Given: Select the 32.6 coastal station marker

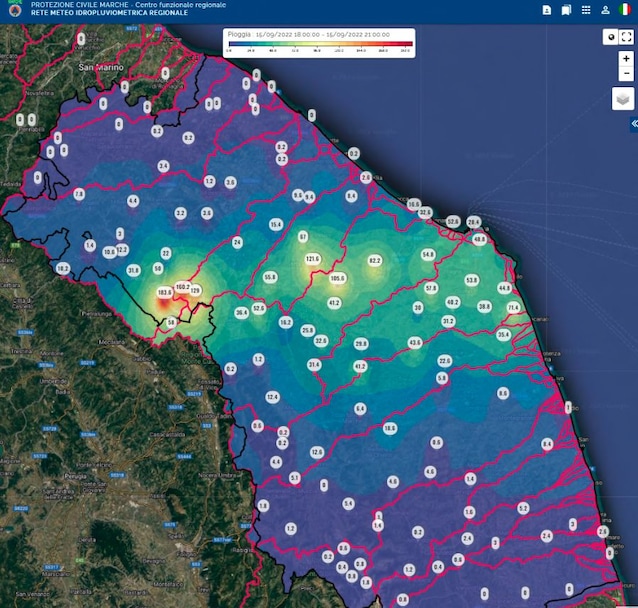Looking at the screenshot, I should pos(425,212).
